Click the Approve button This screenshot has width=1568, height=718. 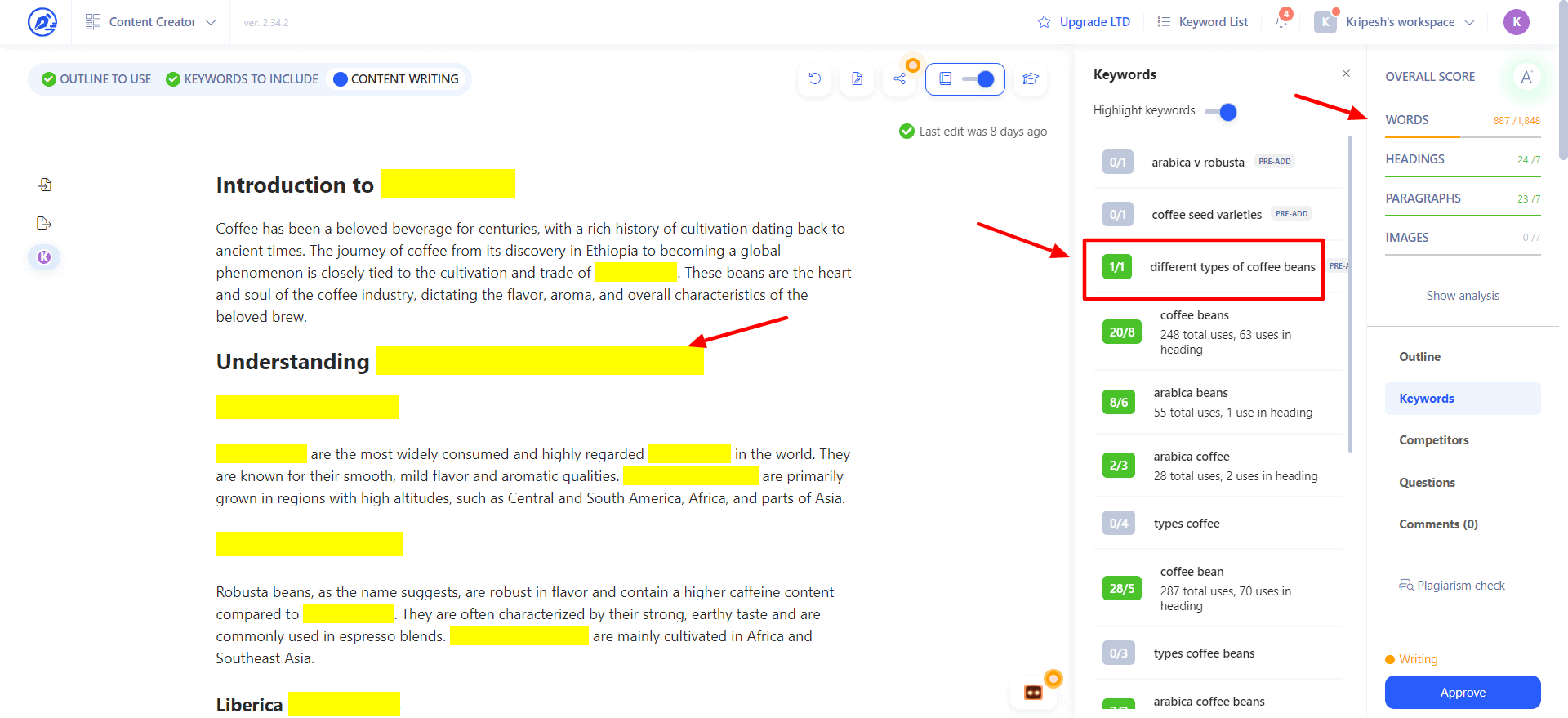pyautogui.click(x=1463, y=693)
